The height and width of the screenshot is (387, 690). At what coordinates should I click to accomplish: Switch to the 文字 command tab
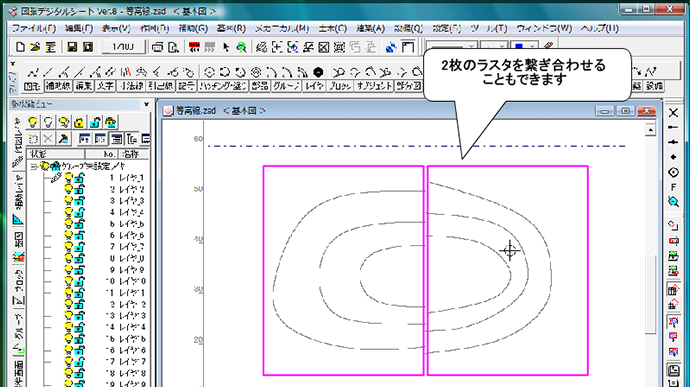[105, 86]
